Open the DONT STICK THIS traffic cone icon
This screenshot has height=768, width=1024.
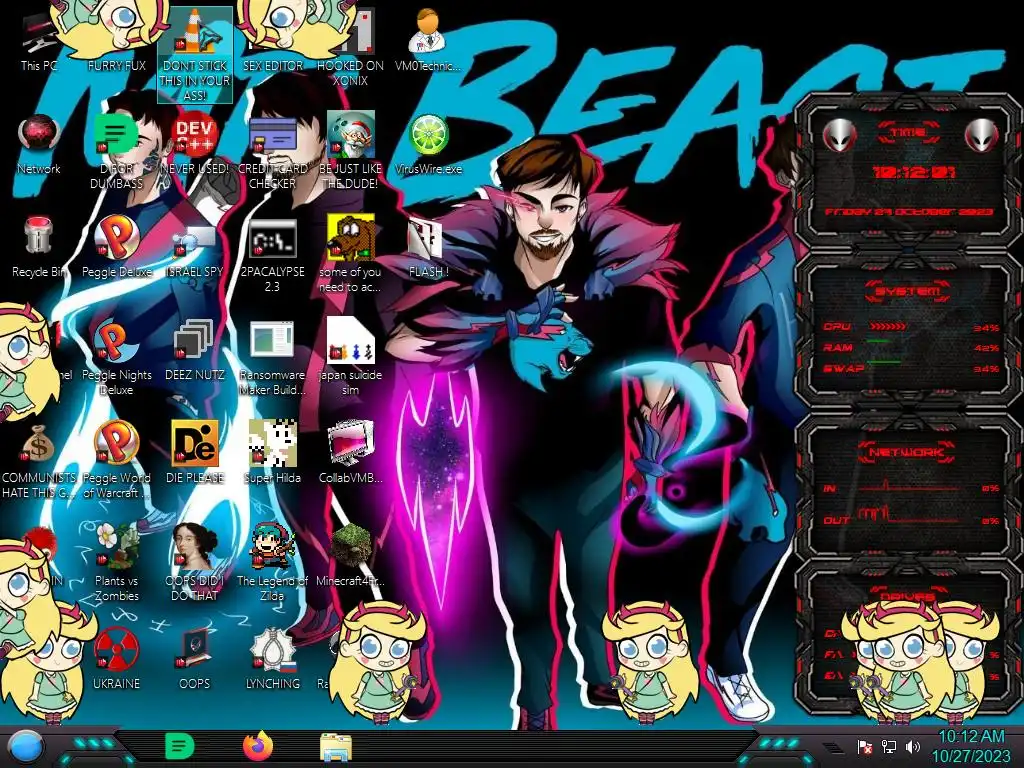[195, 55]
